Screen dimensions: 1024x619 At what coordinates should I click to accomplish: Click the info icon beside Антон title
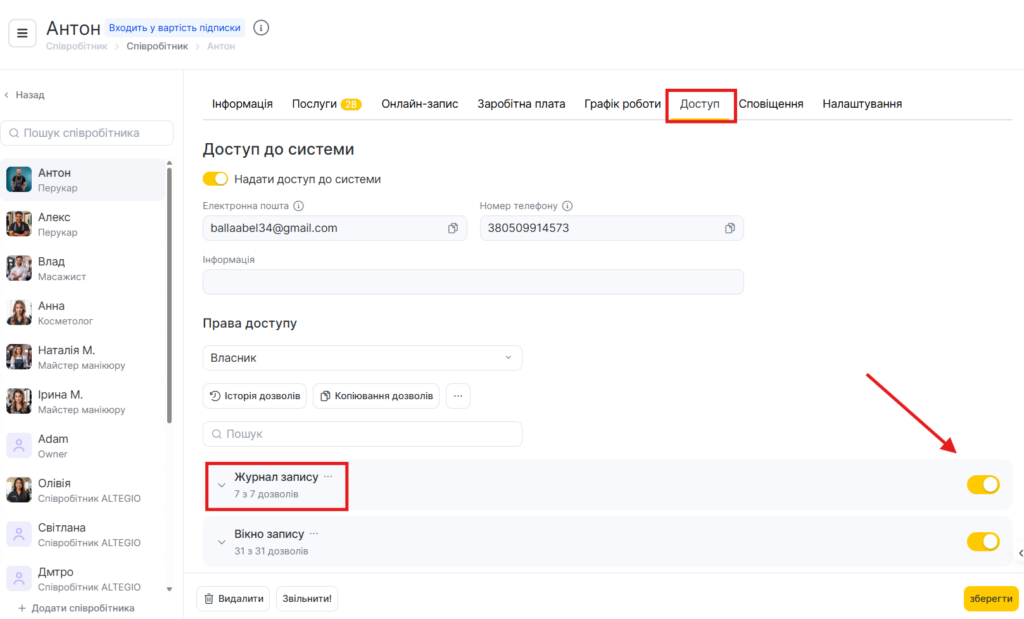261,28
